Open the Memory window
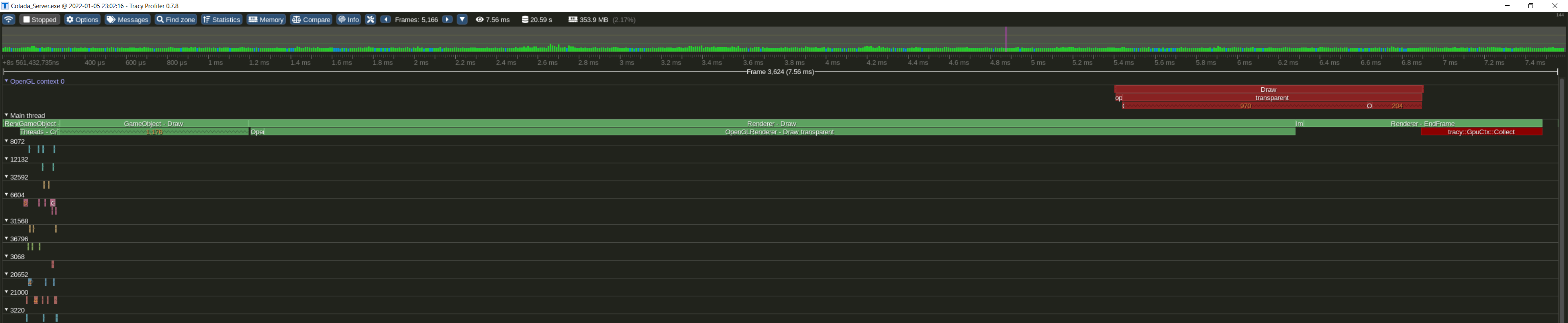The height and width of the screenshot is (323, 1568). click(x=266, y=20)
